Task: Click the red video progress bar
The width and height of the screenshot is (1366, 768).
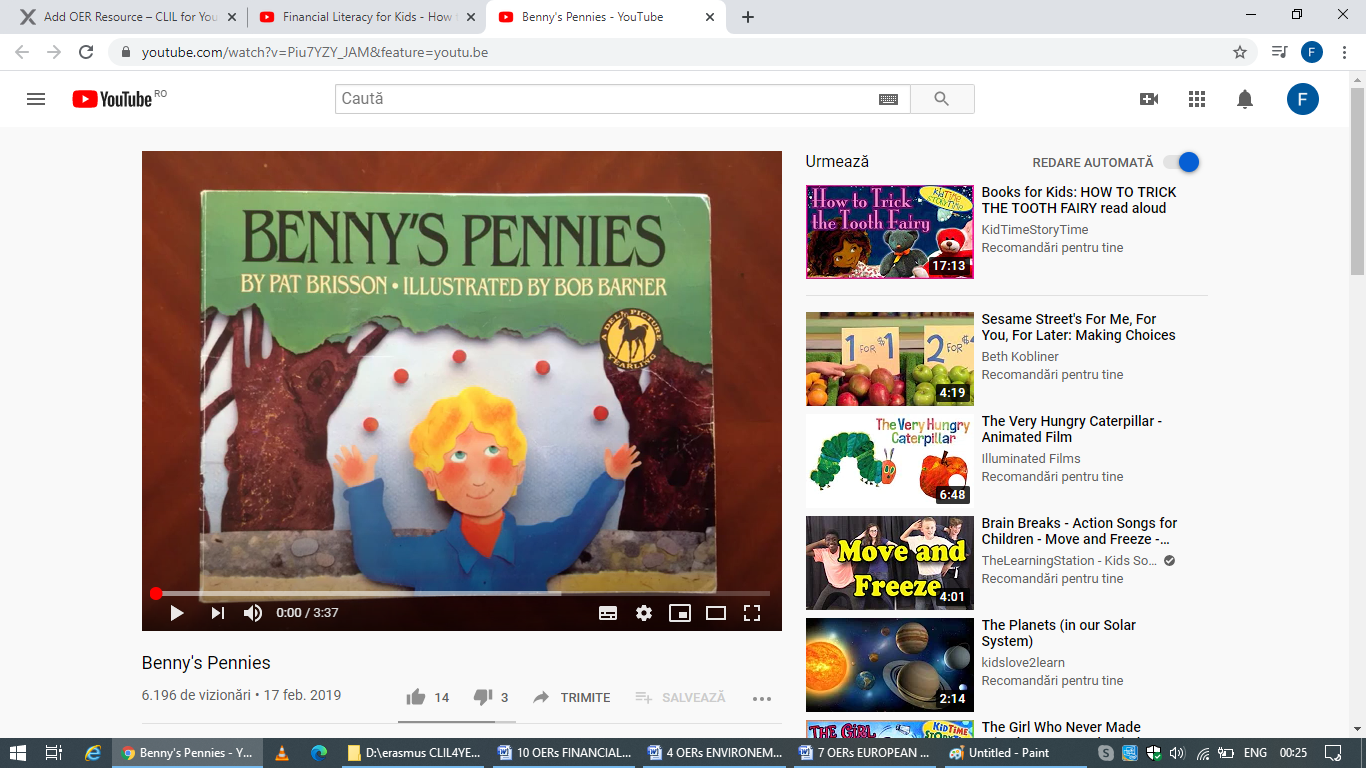Action: [460, 593]
